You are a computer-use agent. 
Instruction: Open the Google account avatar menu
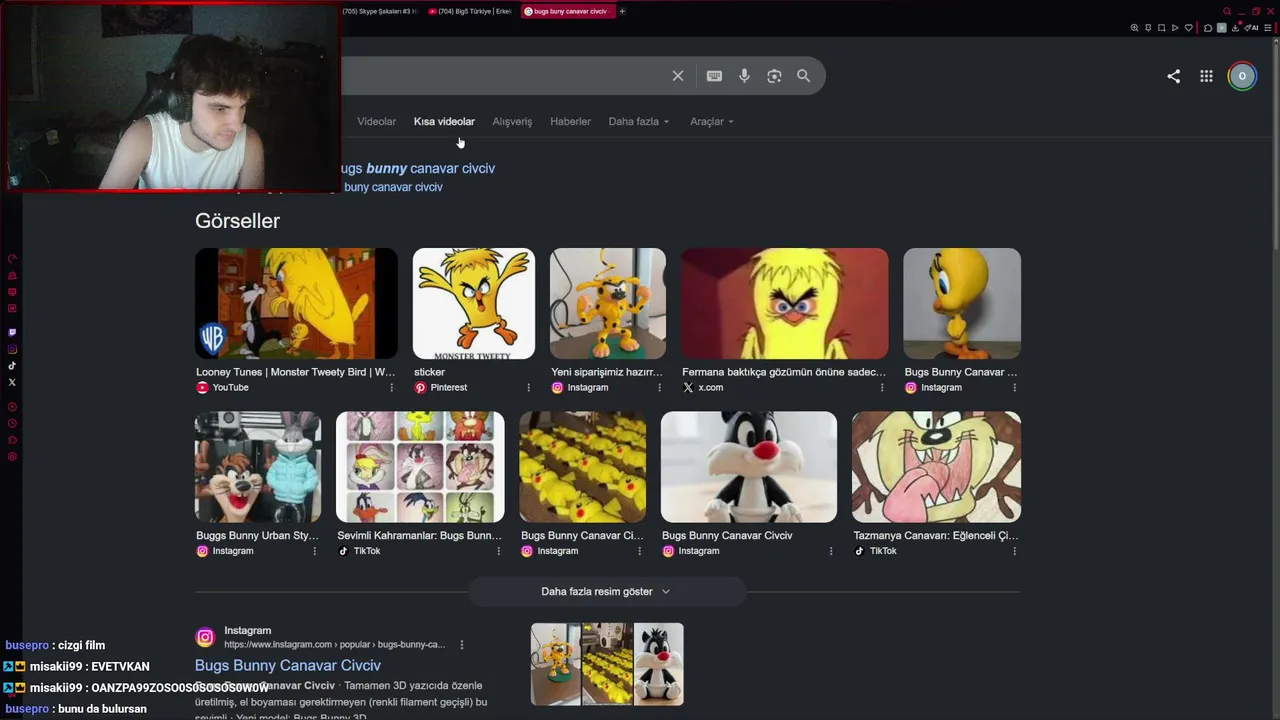[x=1242, y=76]
